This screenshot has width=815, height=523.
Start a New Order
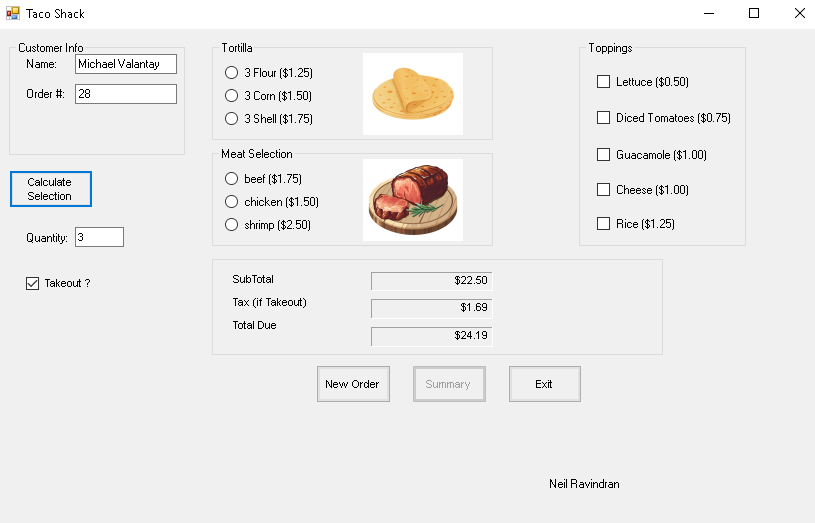[x=352, y=384]
